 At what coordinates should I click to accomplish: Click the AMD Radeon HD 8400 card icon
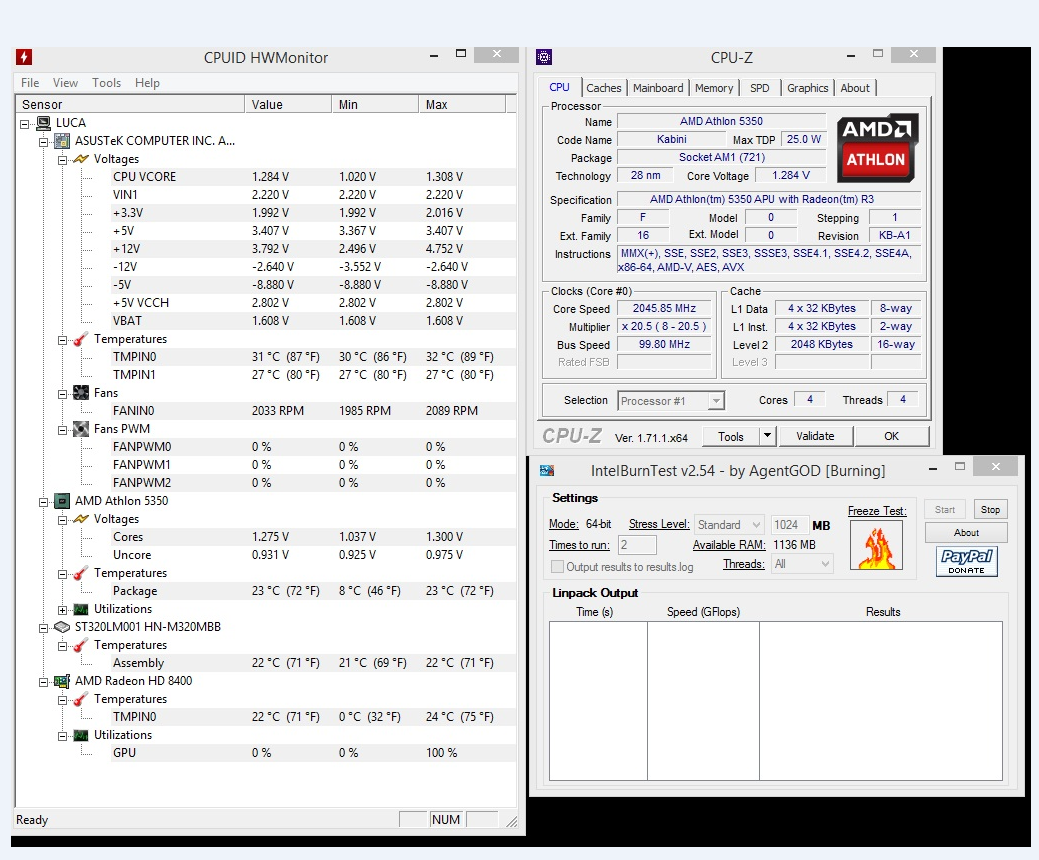[62, 680]
